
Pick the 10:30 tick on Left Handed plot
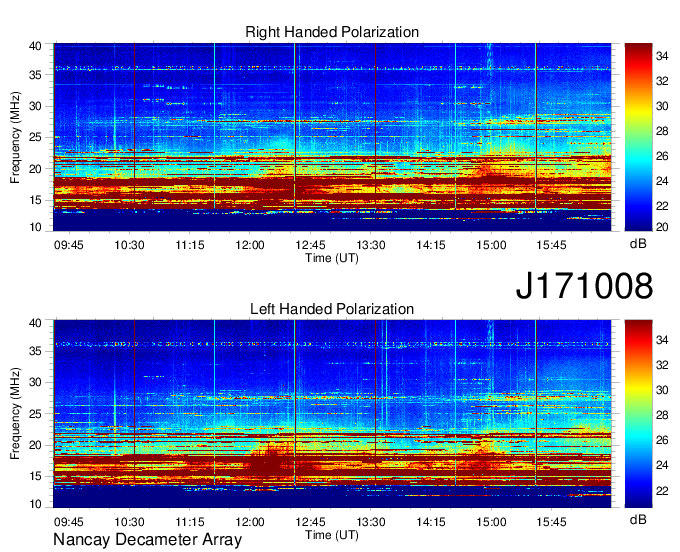[129, 522]
